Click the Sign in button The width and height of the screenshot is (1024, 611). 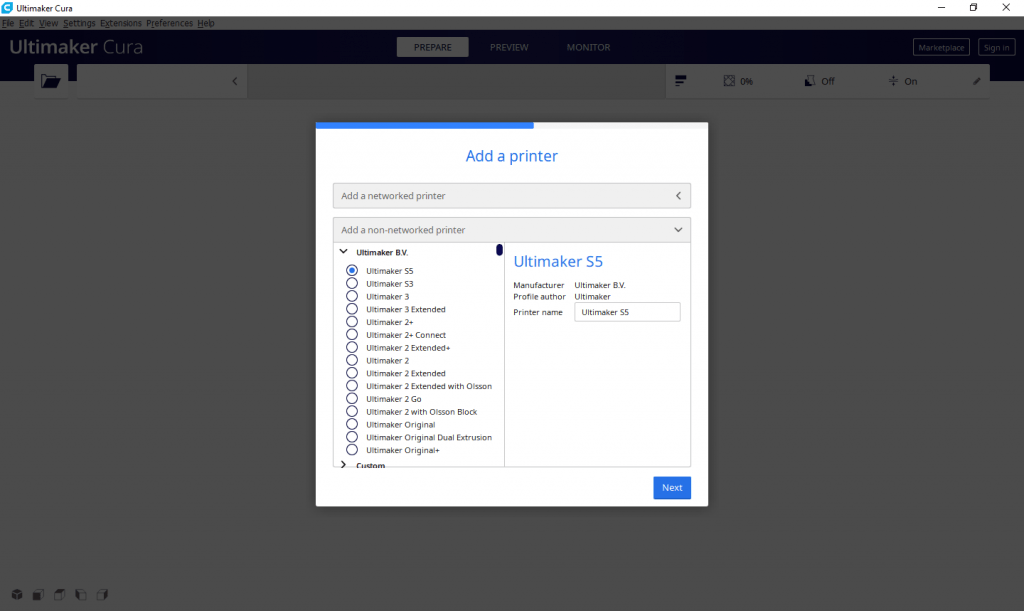pyautogui.click(x=997, y=48)
